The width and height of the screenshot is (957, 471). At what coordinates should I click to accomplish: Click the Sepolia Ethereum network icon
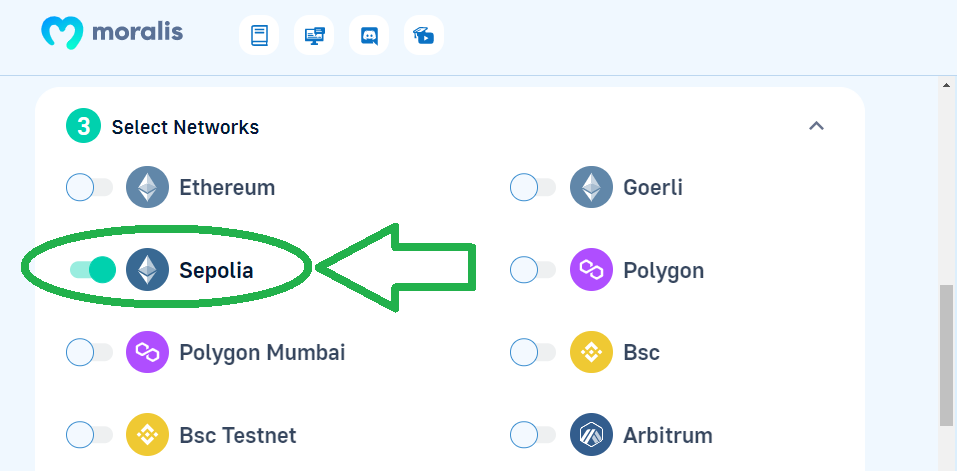point(147,269)
